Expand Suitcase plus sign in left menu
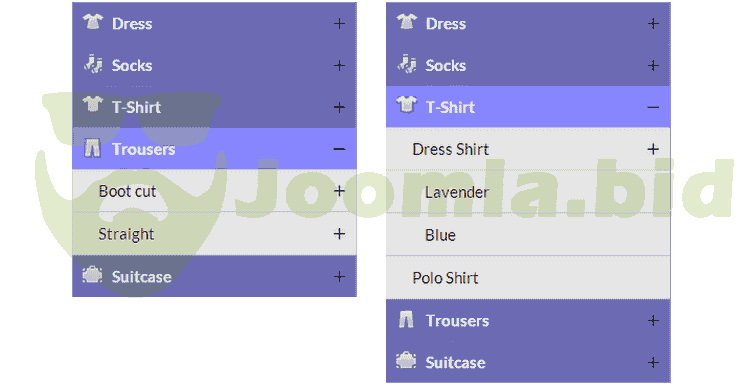This screenshot has width=750, height=387. pyautogui.click(x=339, y=276)
